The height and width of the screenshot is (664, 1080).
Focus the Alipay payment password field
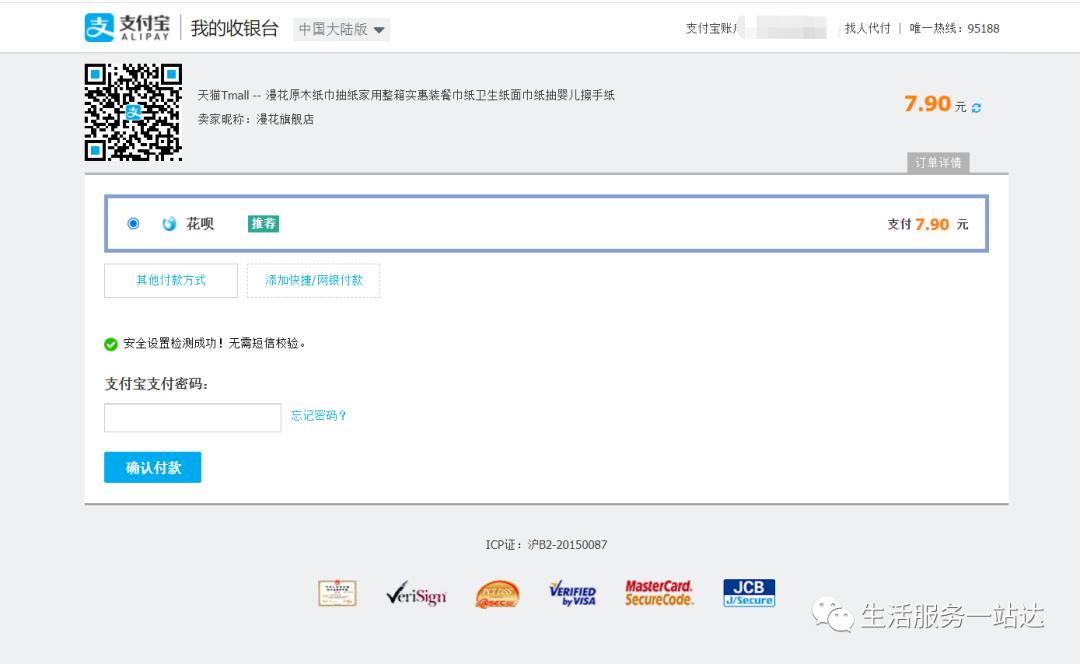pyautogui.click(x=193, y=417)
